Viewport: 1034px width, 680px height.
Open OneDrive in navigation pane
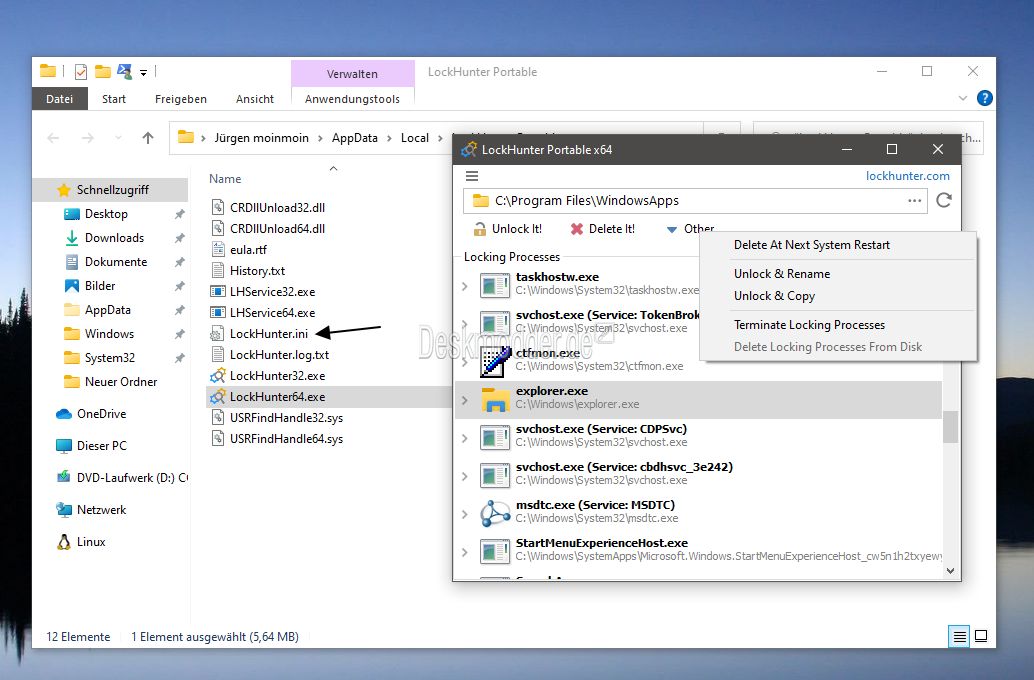(x=101, y=414)
